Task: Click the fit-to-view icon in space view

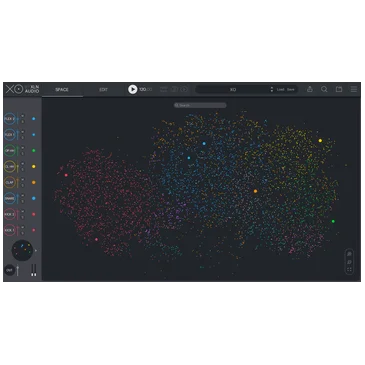Action: pyautogui.click(x=349, y=270)
